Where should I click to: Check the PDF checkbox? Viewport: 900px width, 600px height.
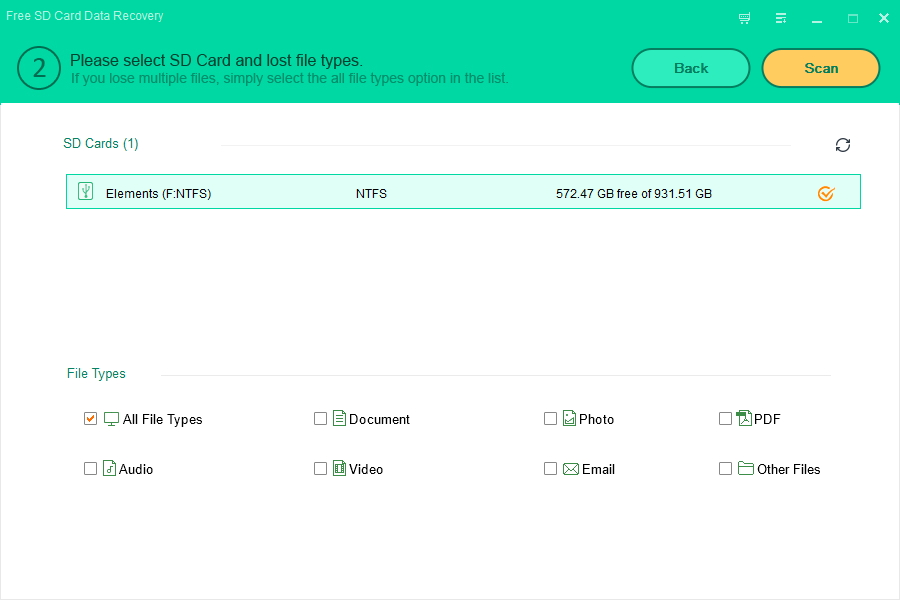[x=725, y=419]
